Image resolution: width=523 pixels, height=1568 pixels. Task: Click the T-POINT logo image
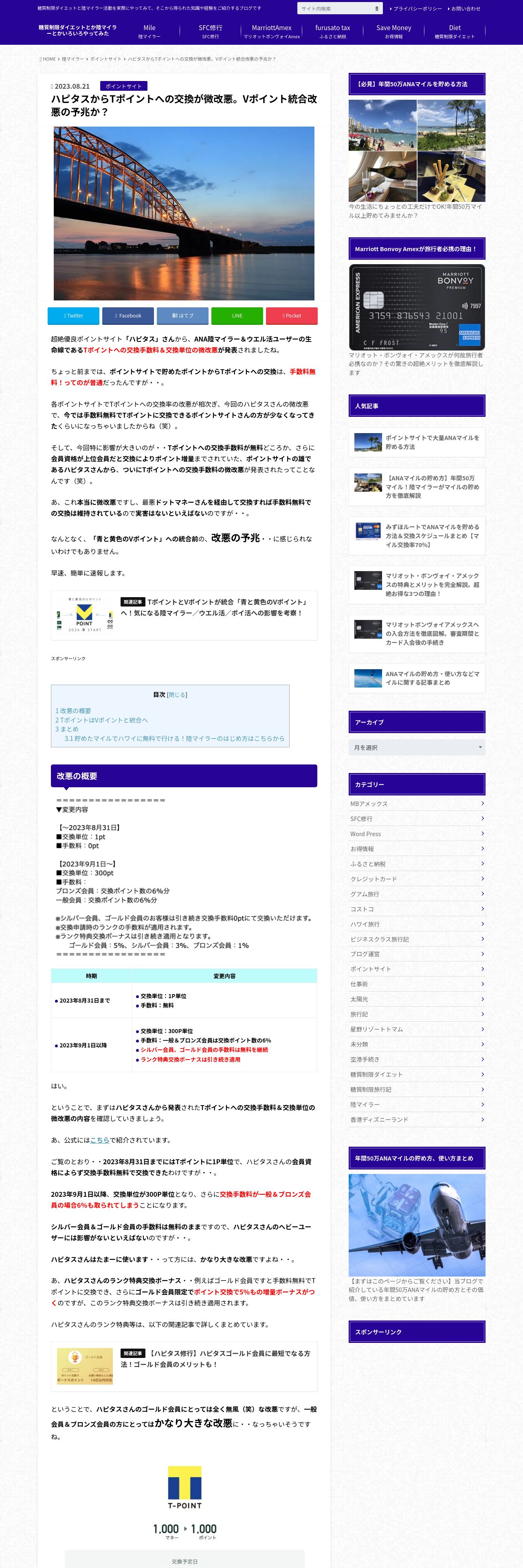click(185, 1487)
